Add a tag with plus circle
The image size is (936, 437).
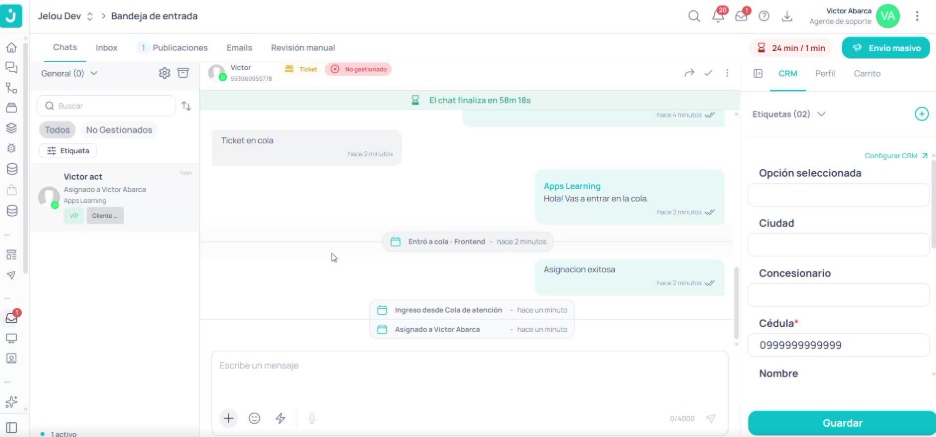pos(922,113)
